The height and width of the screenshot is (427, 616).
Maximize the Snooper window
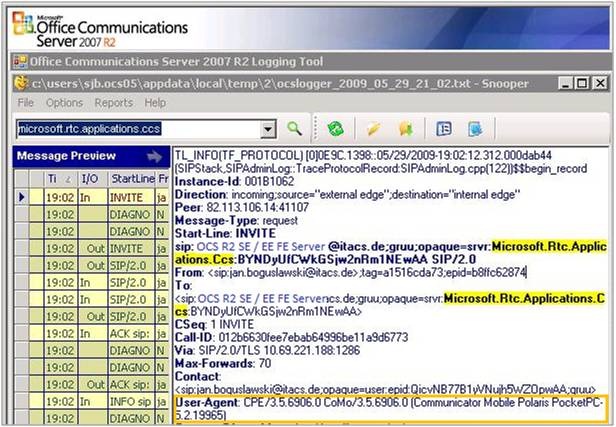click(582, 83)
